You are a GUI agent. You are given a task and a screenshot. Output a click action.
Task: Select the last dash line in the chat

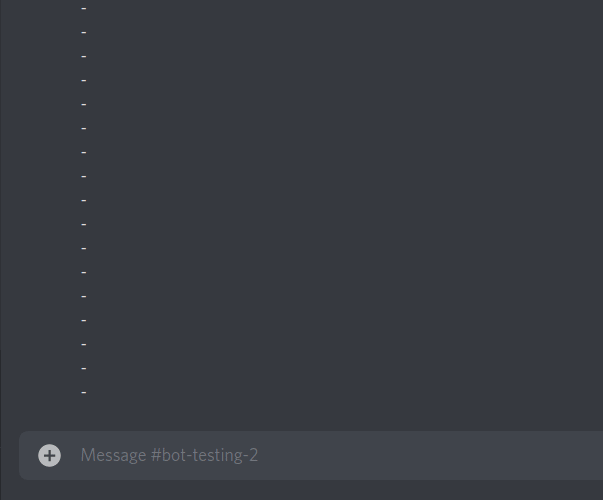[84, 392]
